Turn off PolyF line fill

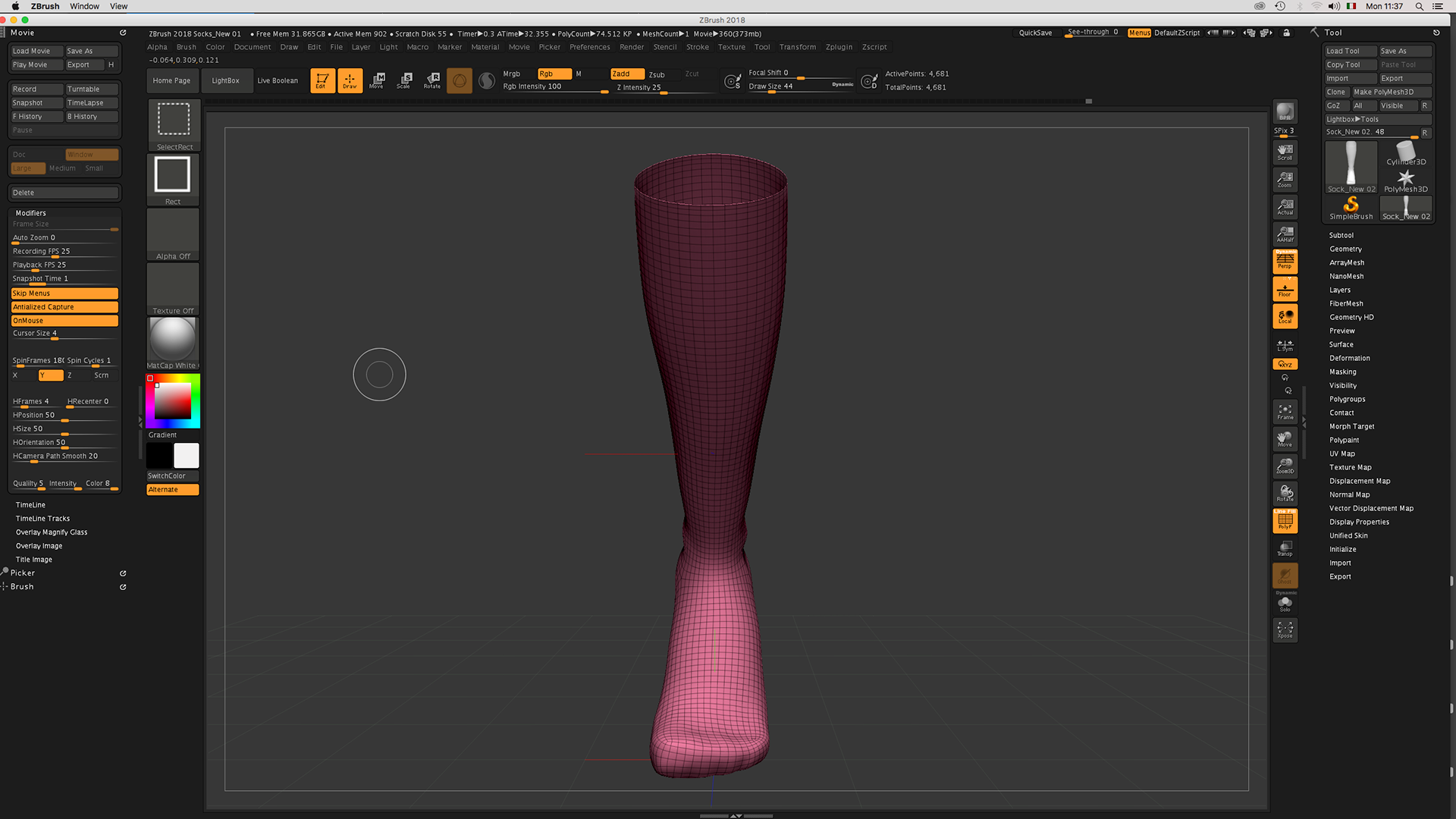pyautogui.click(x=1285, y=521)
